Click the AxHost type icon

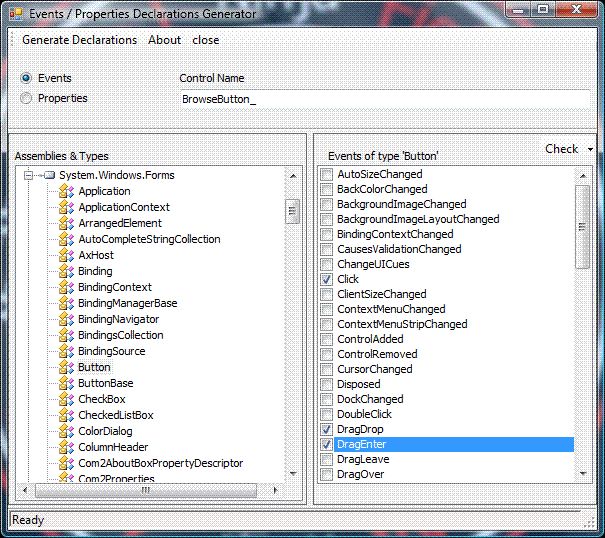tap(66, 255)
